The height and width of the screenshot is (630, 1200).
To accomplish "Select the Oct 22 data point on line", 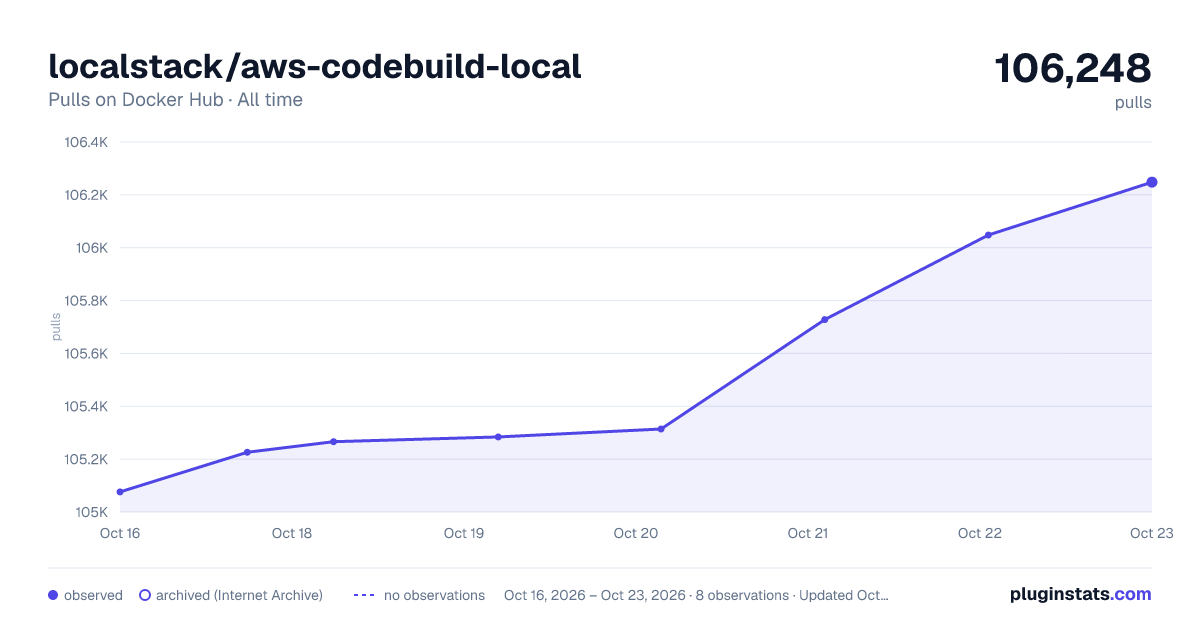I will click(988, 235).
